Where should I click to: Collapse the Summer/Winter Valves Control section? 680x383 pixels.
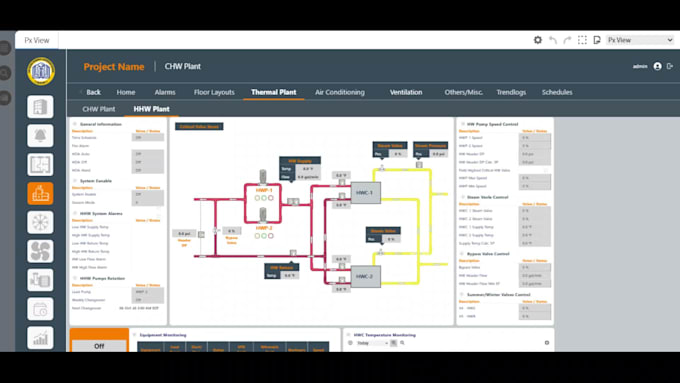[x=462, y=295]
